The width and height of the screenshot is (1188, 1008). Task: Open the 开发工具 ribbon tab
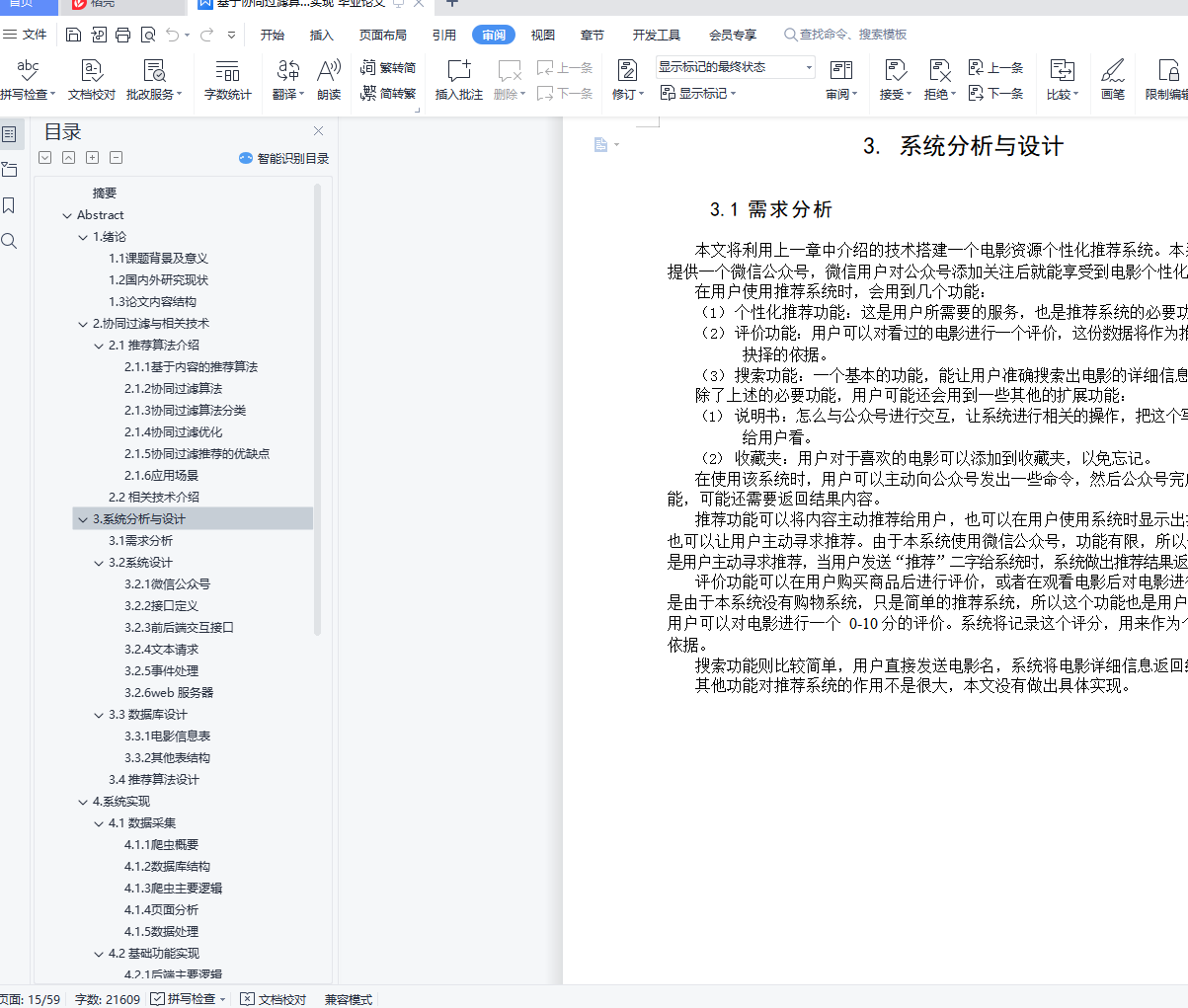click(x=657, y=35)
